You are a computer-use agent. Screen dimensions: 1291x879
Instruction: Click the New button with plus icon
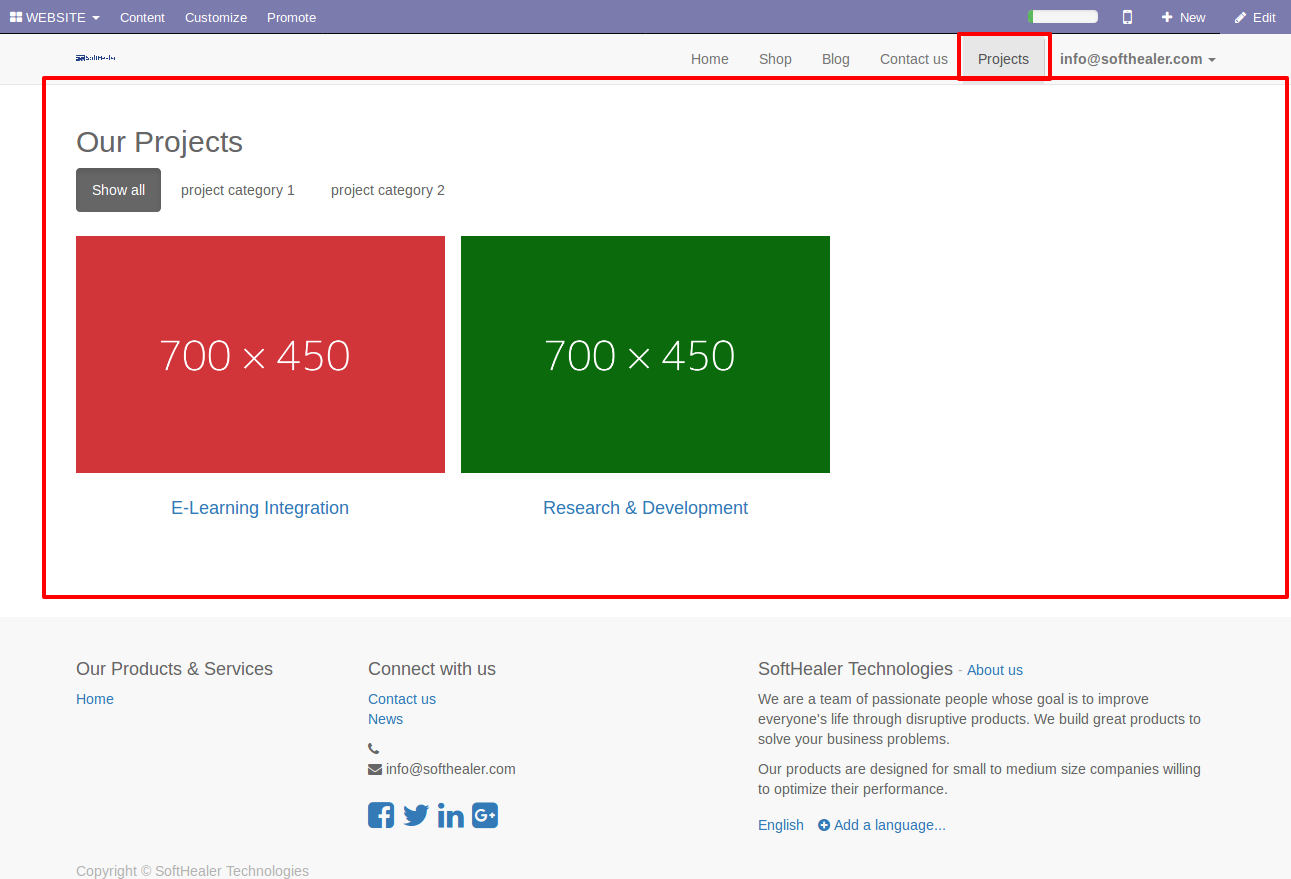(x=1183, y=17)
